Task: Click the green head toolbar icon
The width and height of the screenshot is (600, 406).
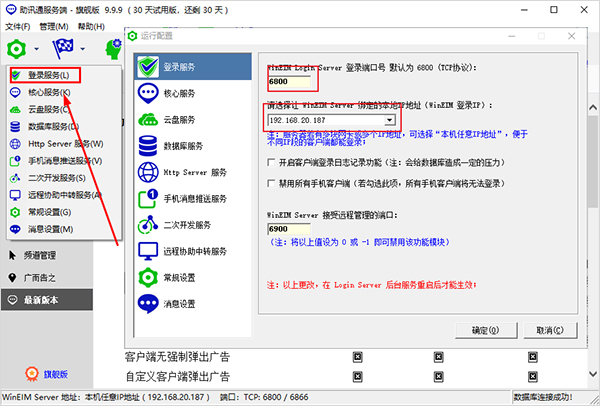Action: [114, 49]
